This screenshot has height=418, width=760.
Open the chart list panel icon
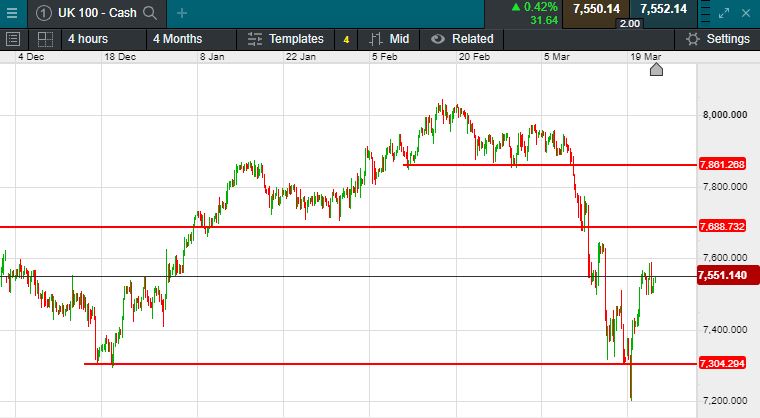click(13, 39)
